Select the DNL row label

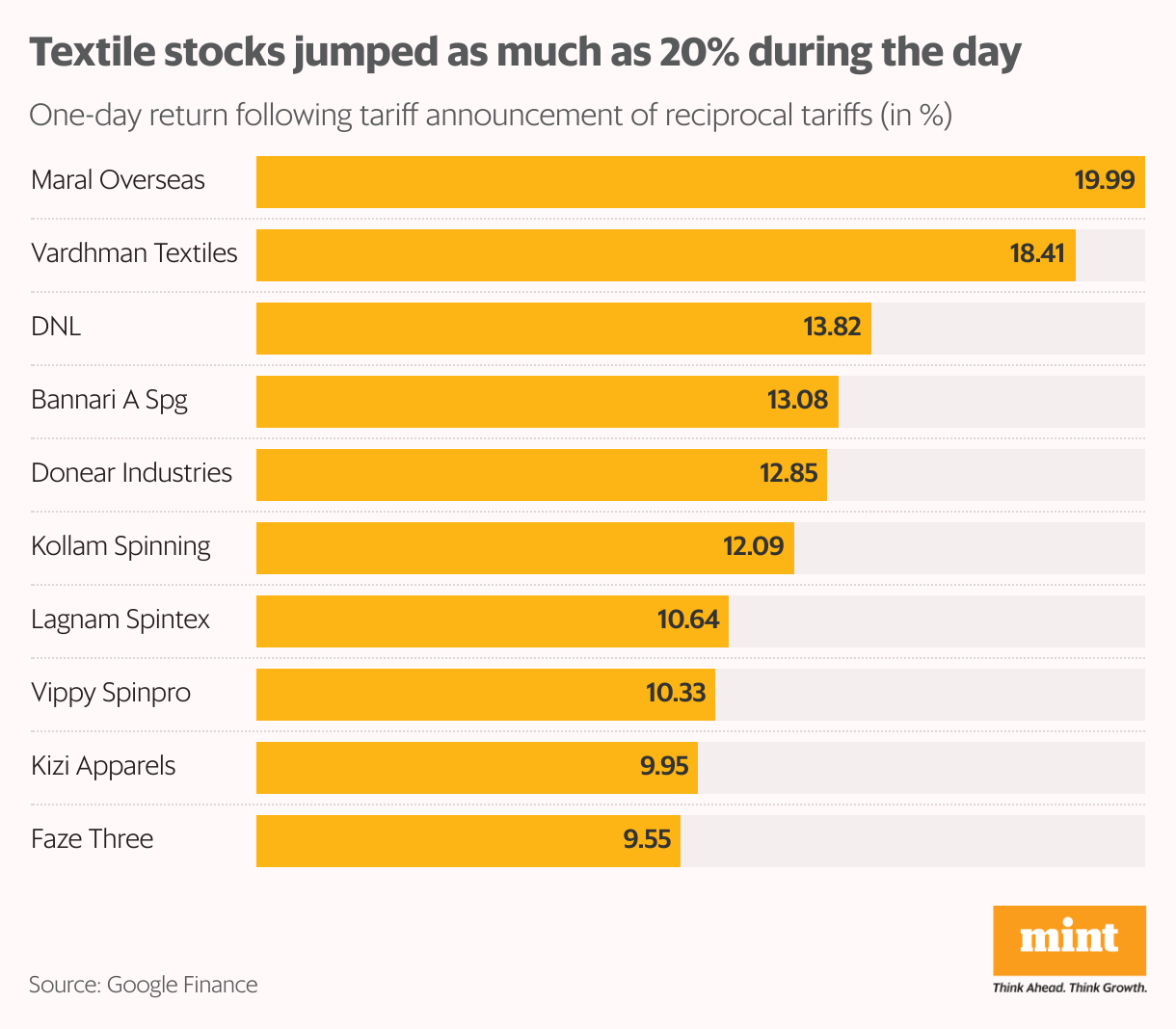coord(56,327)
